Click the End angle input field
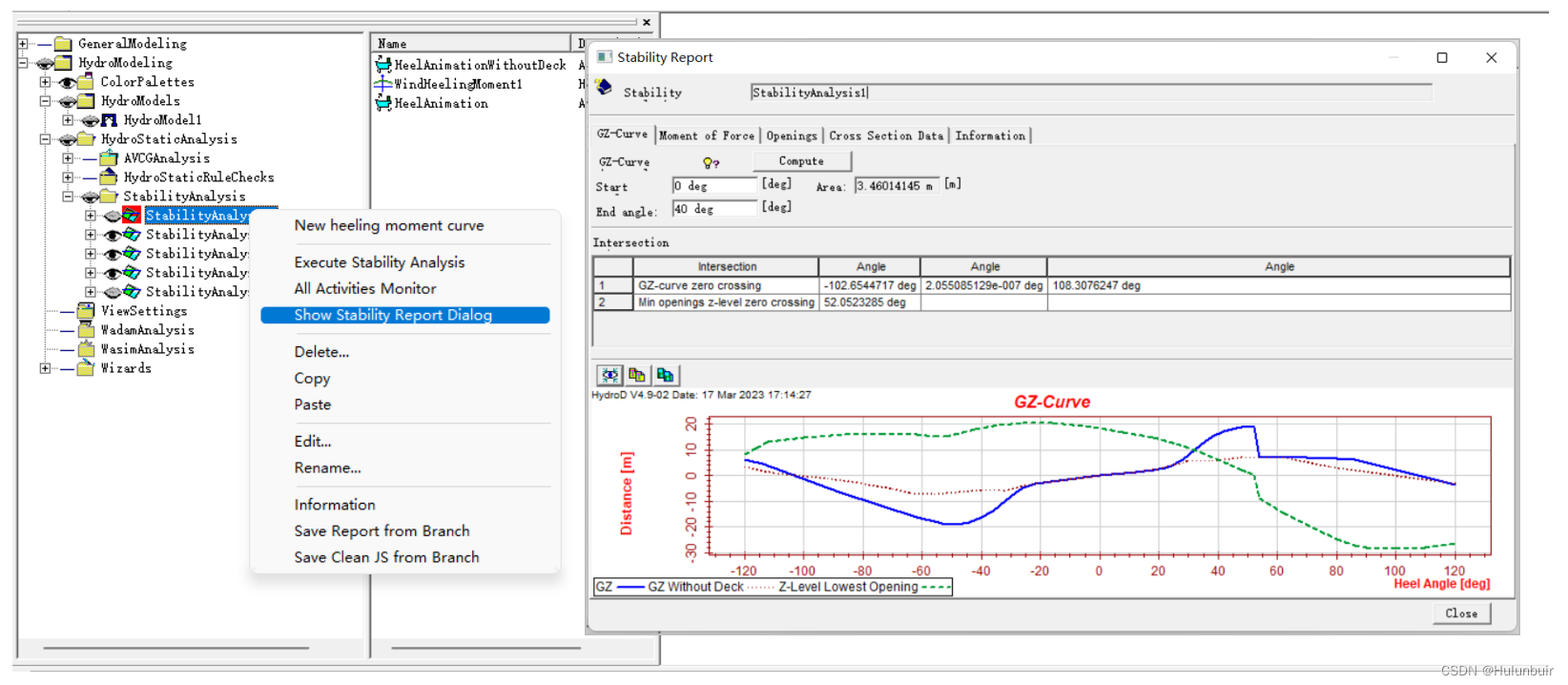This screenshot has width=1568, height=685. point(714,209)
